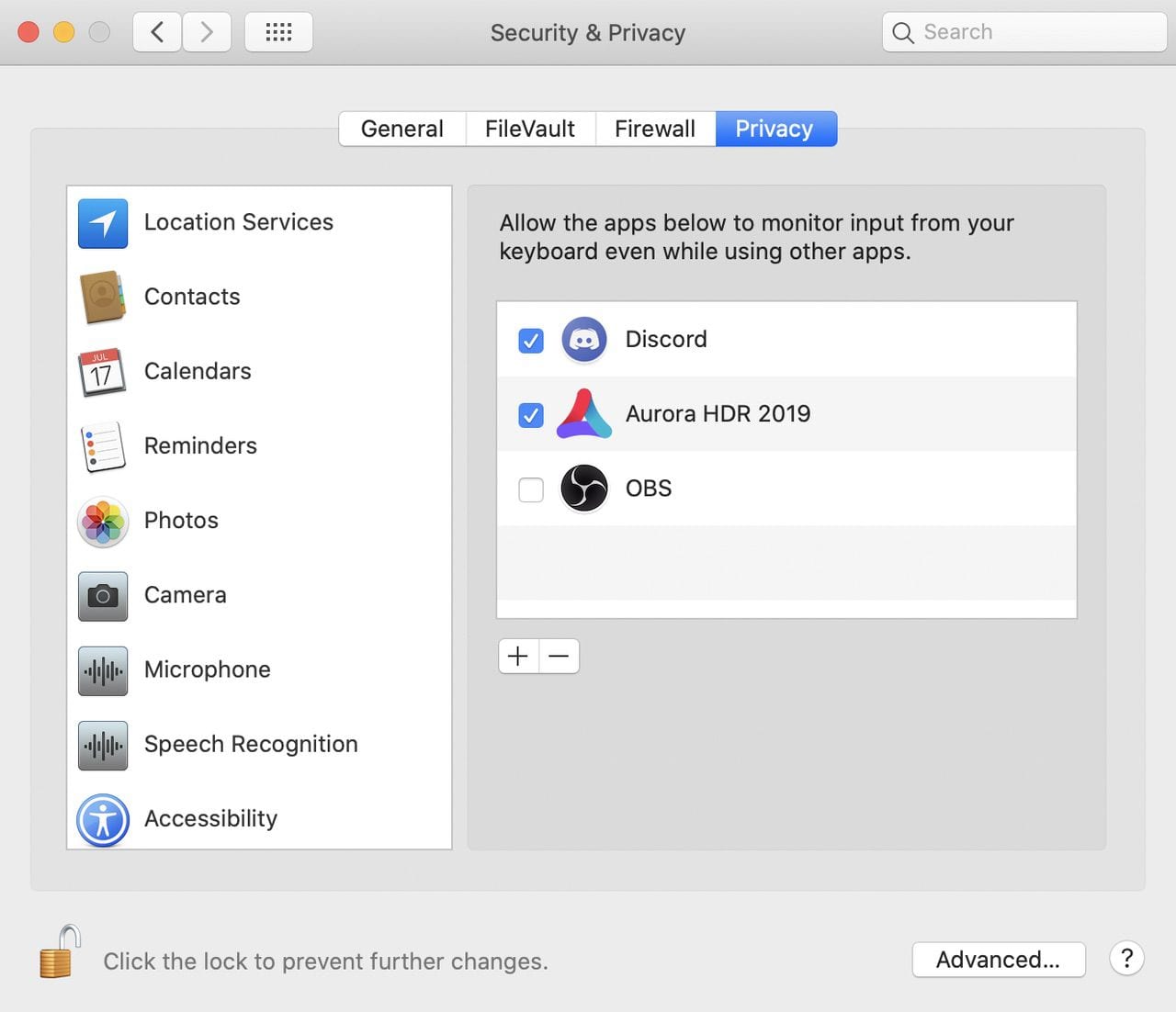Select the Discord name in app list
Viewport: 1176px width, 1012px height.
pos(666,339)
